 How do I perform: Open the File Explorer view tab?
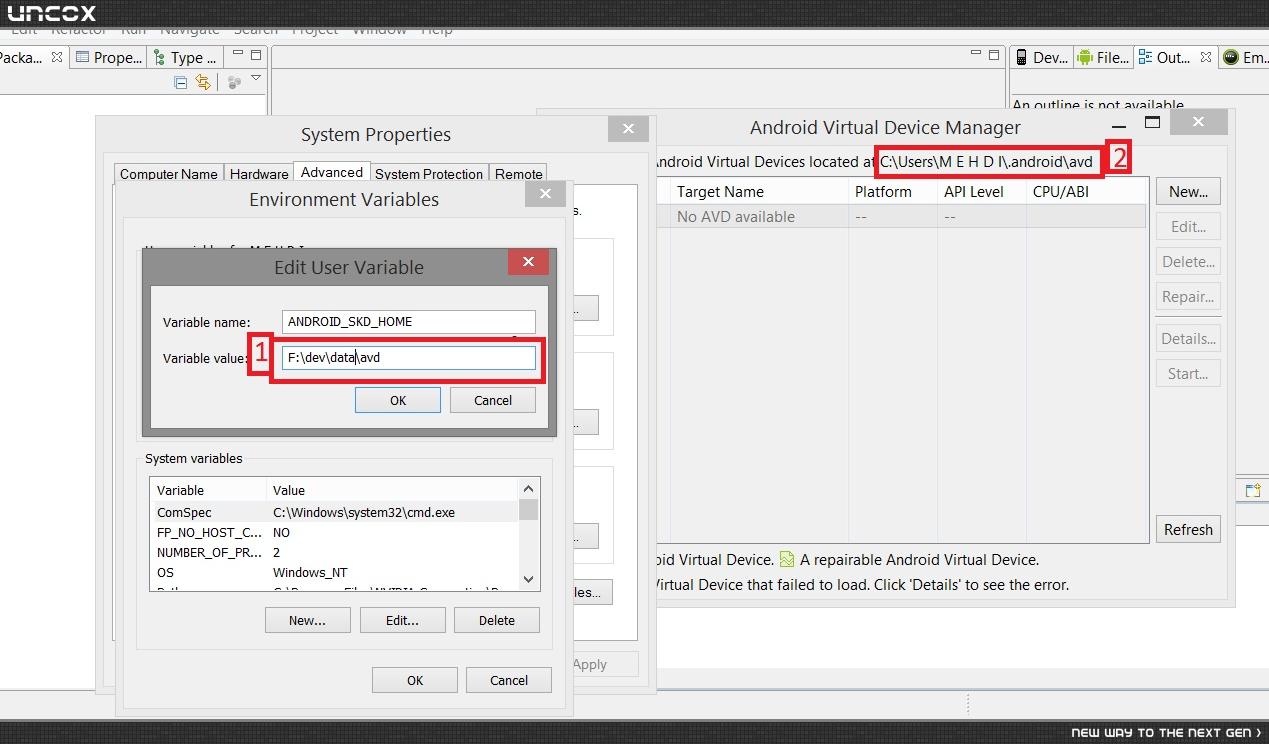click(1102, 57)
